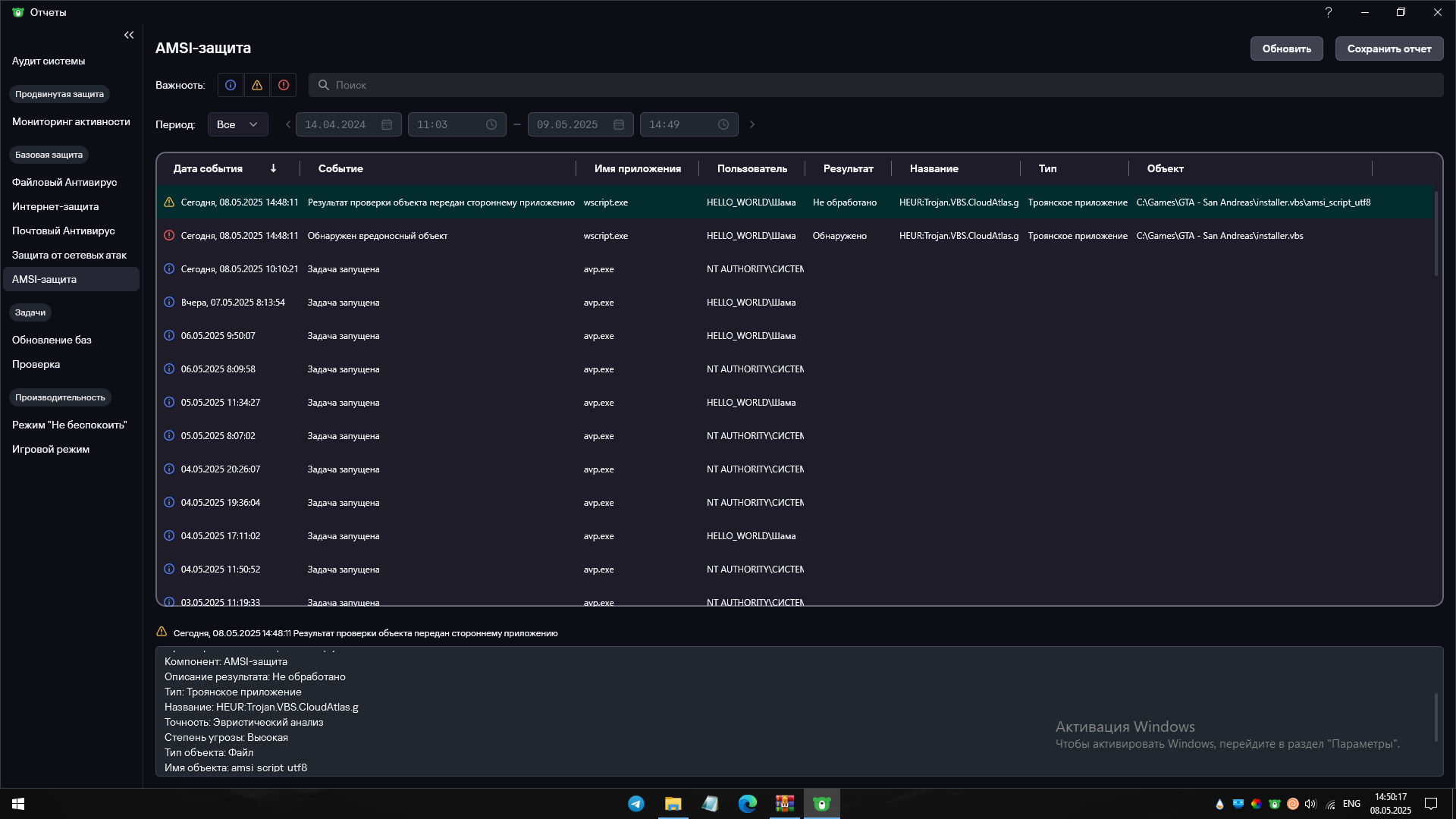
Task: Open Обновление баз tasks report
Action: (52, 340)
